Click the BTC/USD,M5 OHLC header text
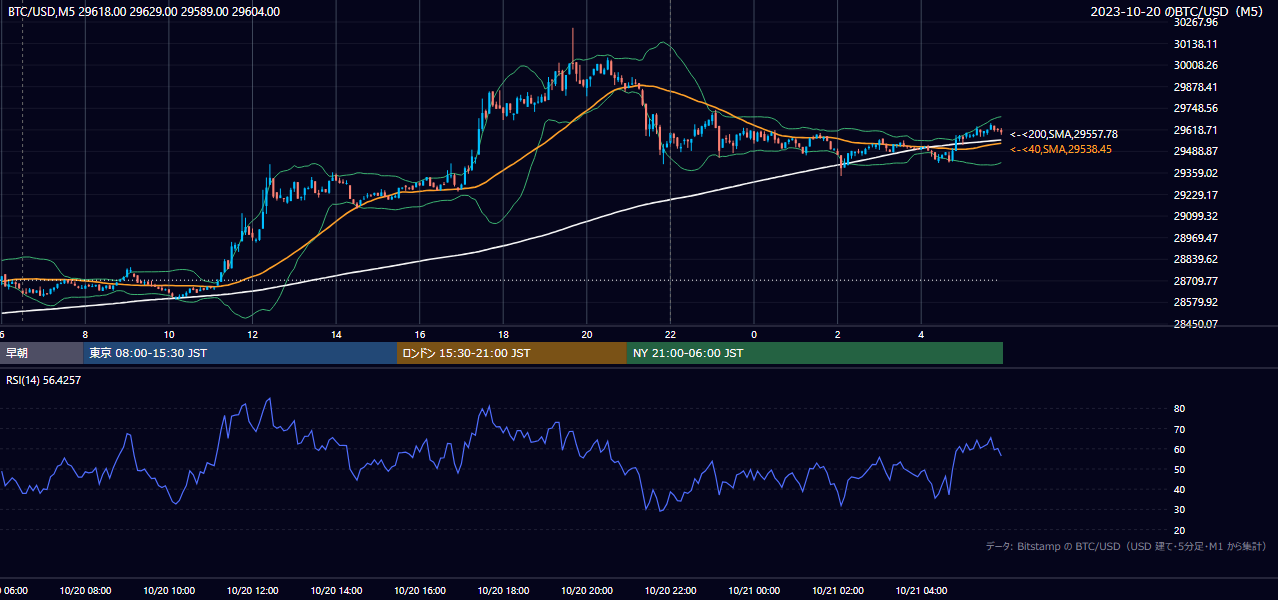Image resolution: width=1278 pixels, height=600 pixels. 144,12
